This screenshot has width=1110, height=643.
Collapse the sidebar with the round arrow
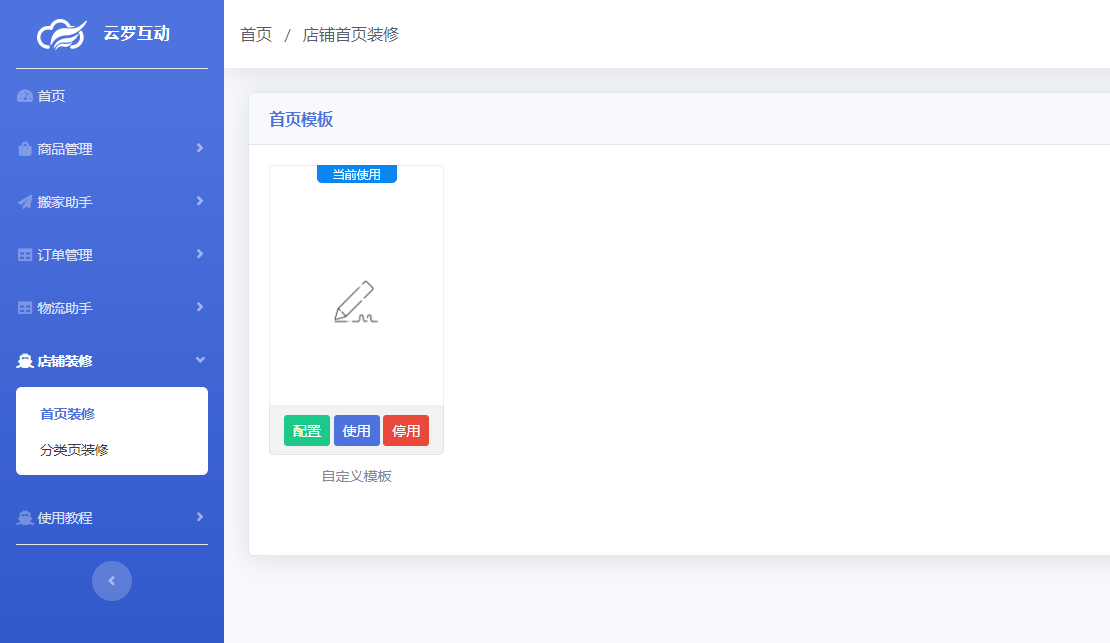pyautogui.click(x=111, y=580)
